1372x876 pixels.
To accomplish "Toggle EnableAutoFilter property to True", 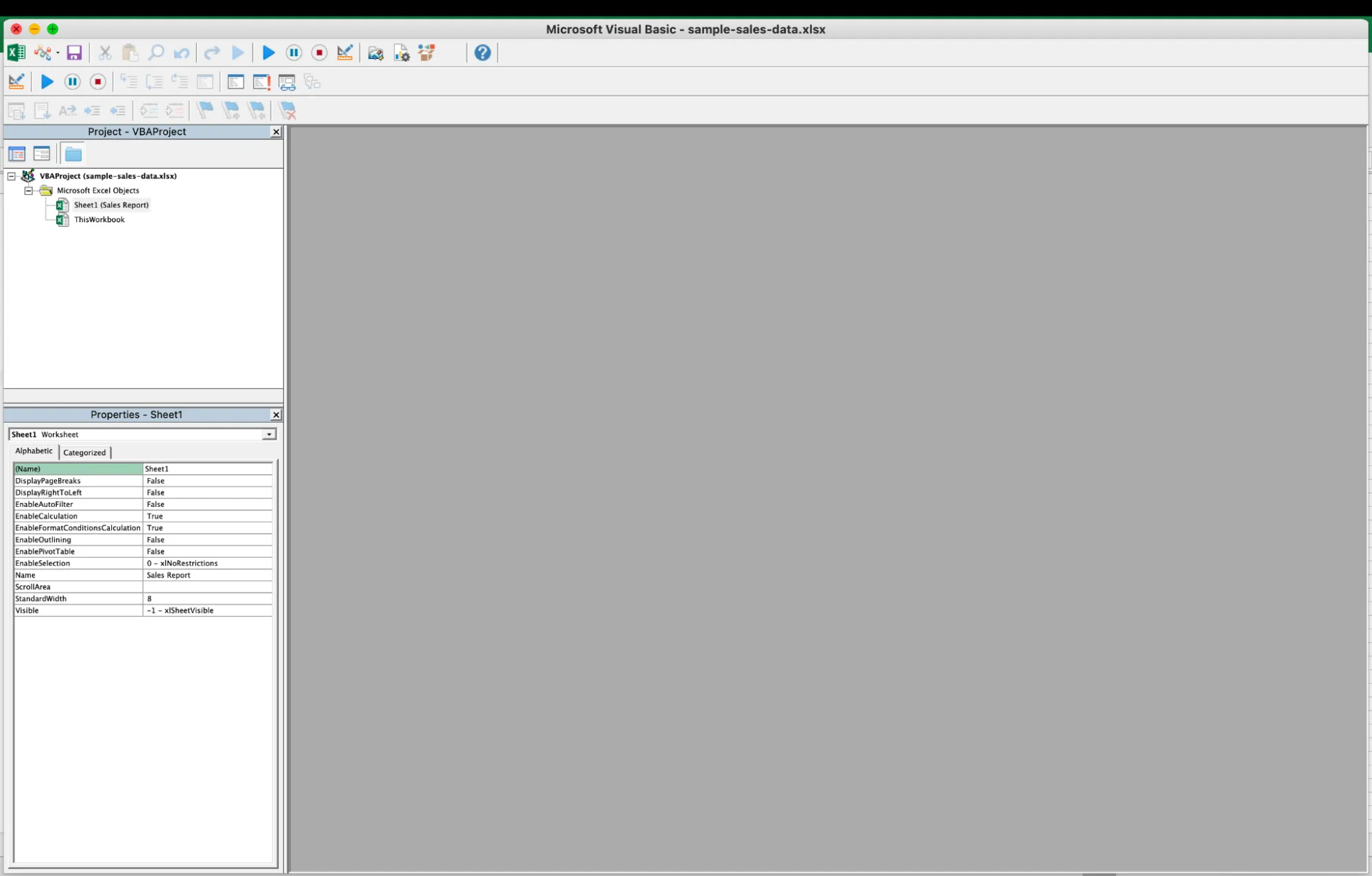I will point(206,504).
